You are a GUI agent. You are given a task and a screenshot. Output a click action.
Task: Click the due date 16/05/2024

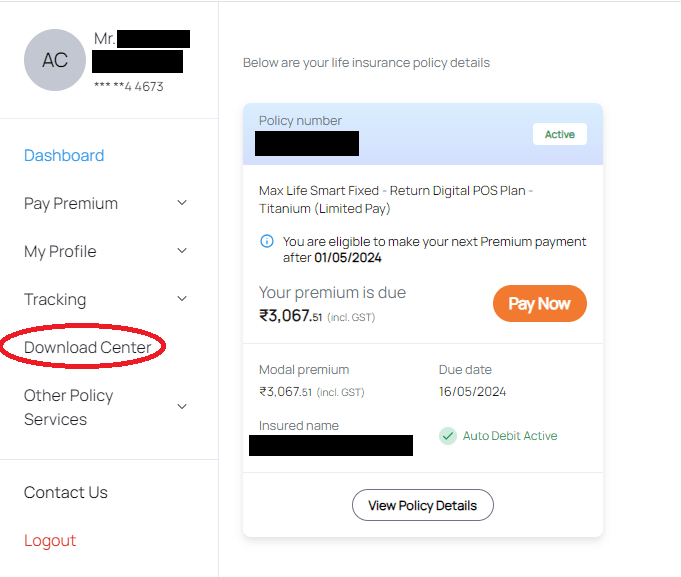[x=472, y=392]
